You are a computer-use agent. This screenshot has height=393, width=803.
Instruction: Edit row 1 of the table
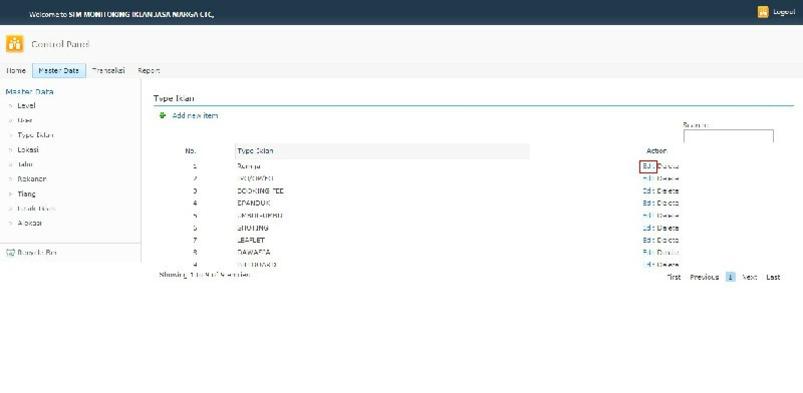[x=648, y=167]
